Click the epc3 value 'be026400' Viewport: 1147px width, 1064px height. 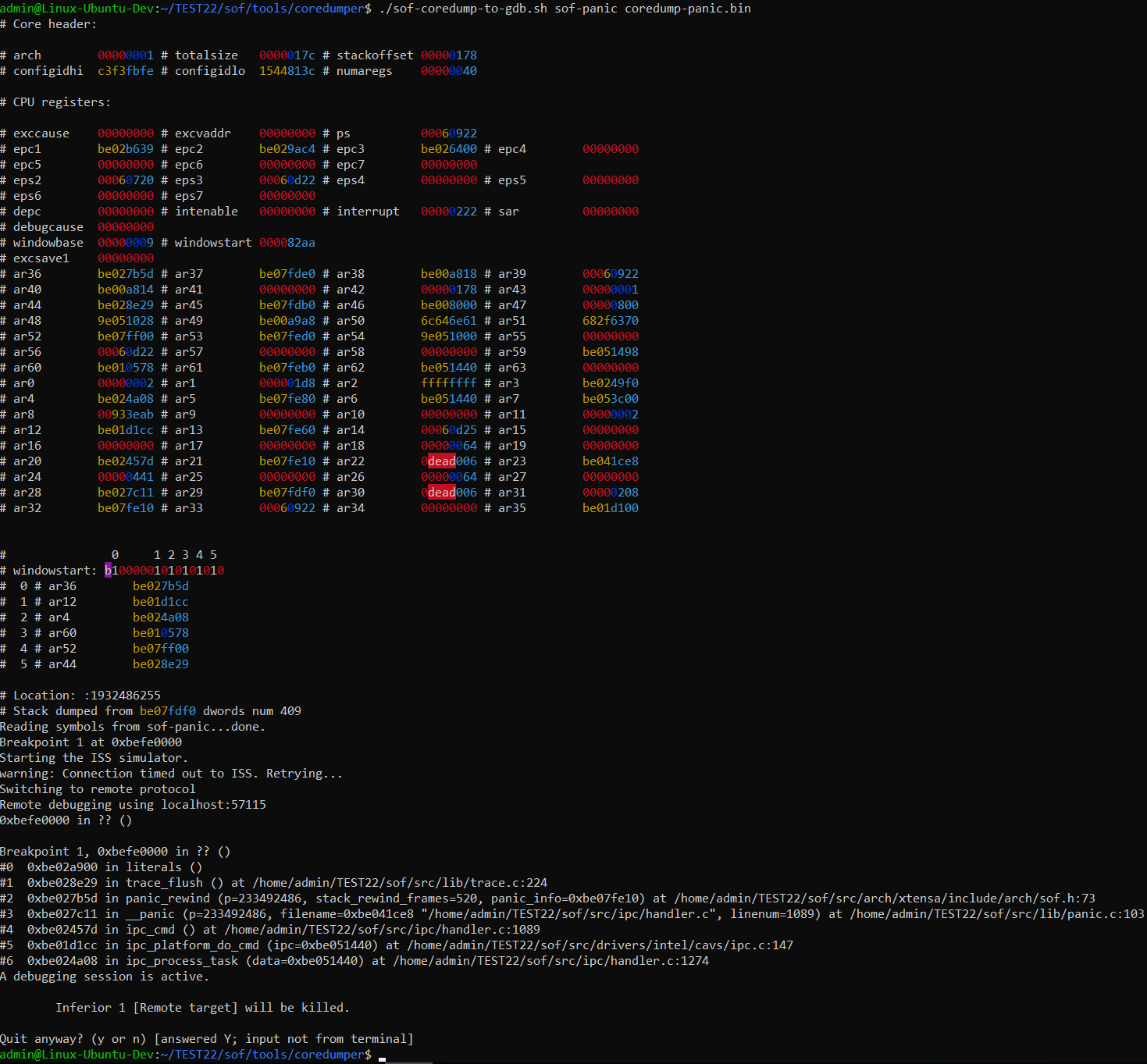pyautogui.click(x=449, y=149)
